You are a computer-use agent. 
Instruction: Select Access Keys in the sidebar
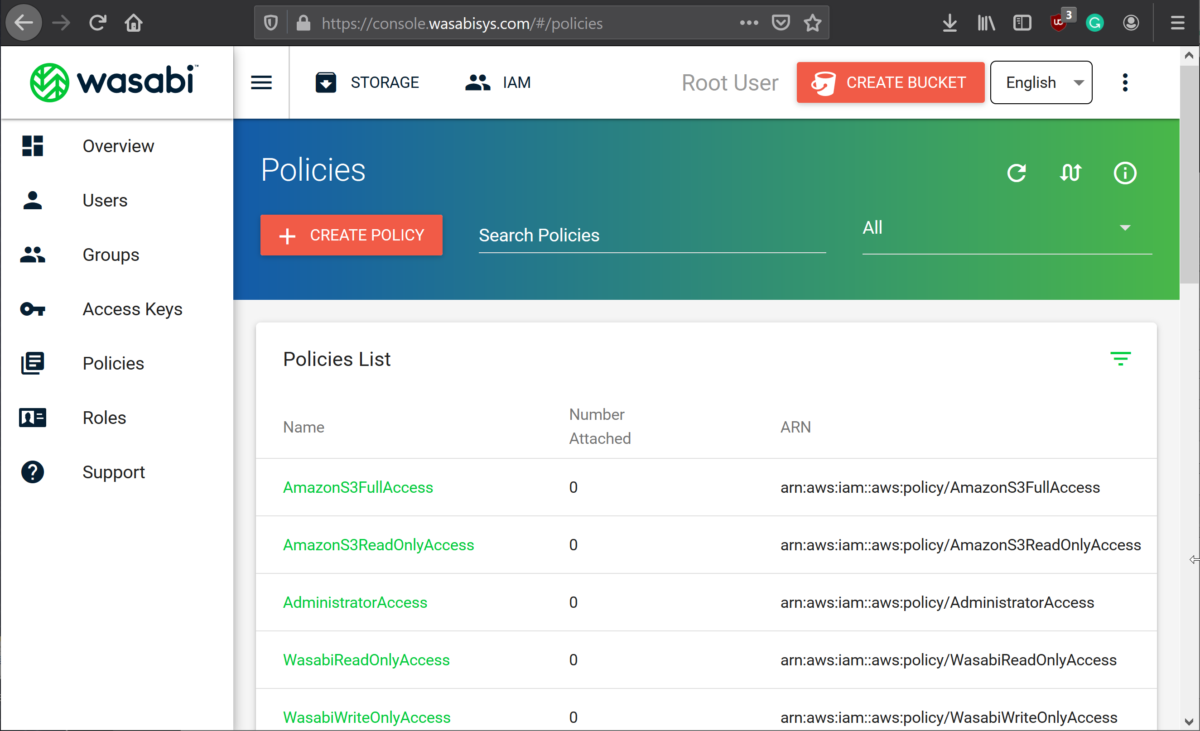[x=132, y=309]
